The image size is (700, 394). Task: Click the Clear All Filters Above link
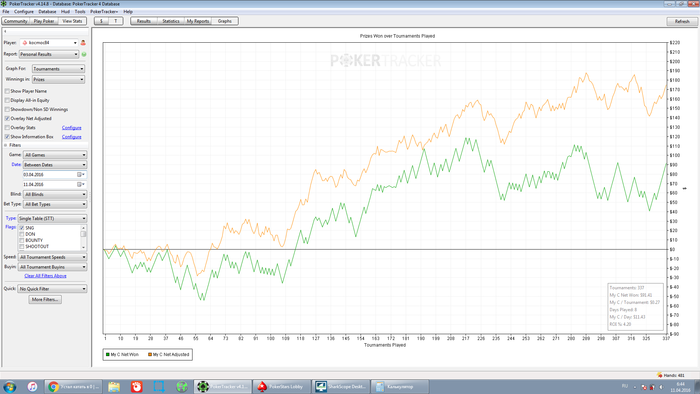pyautogui.click(x=45, y=276)
